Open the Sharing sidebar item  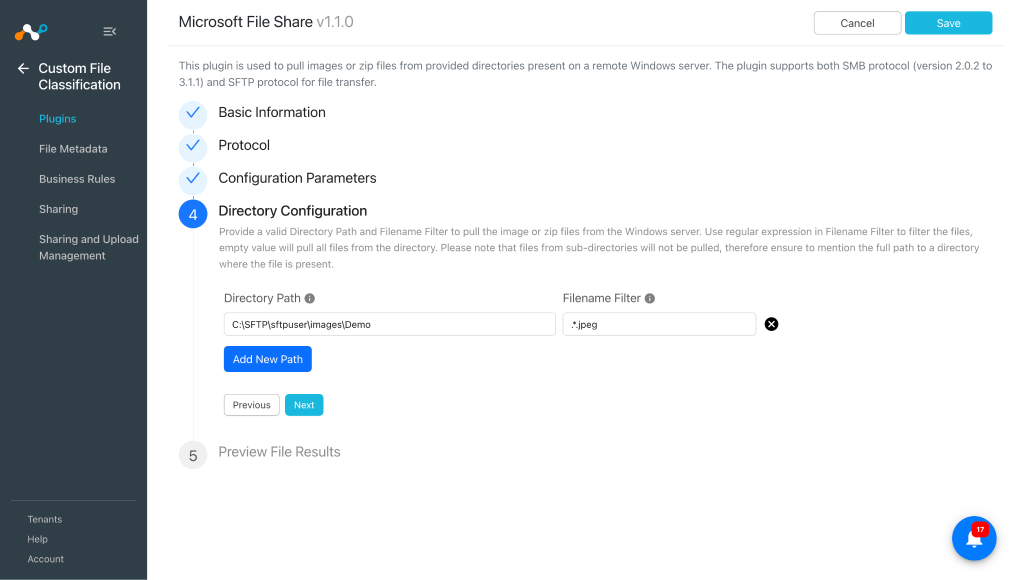pyautogui.click(x=58, y=209)
